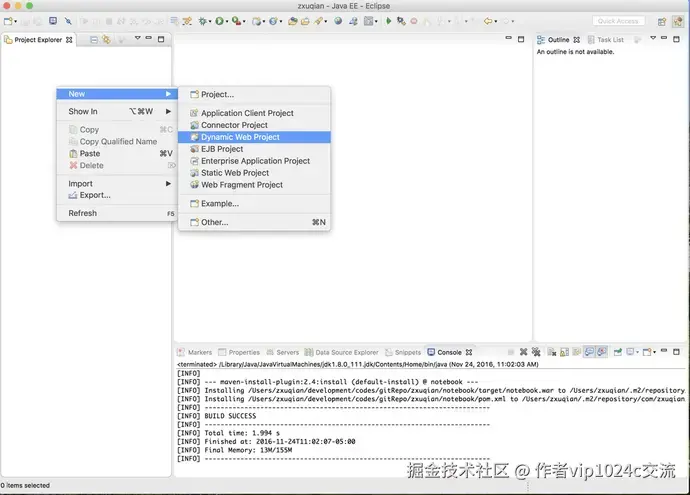This screenshot has width=690, height=495.
Task: Click the globe web browser toolbar icon
Action: [x=338, y=21]
